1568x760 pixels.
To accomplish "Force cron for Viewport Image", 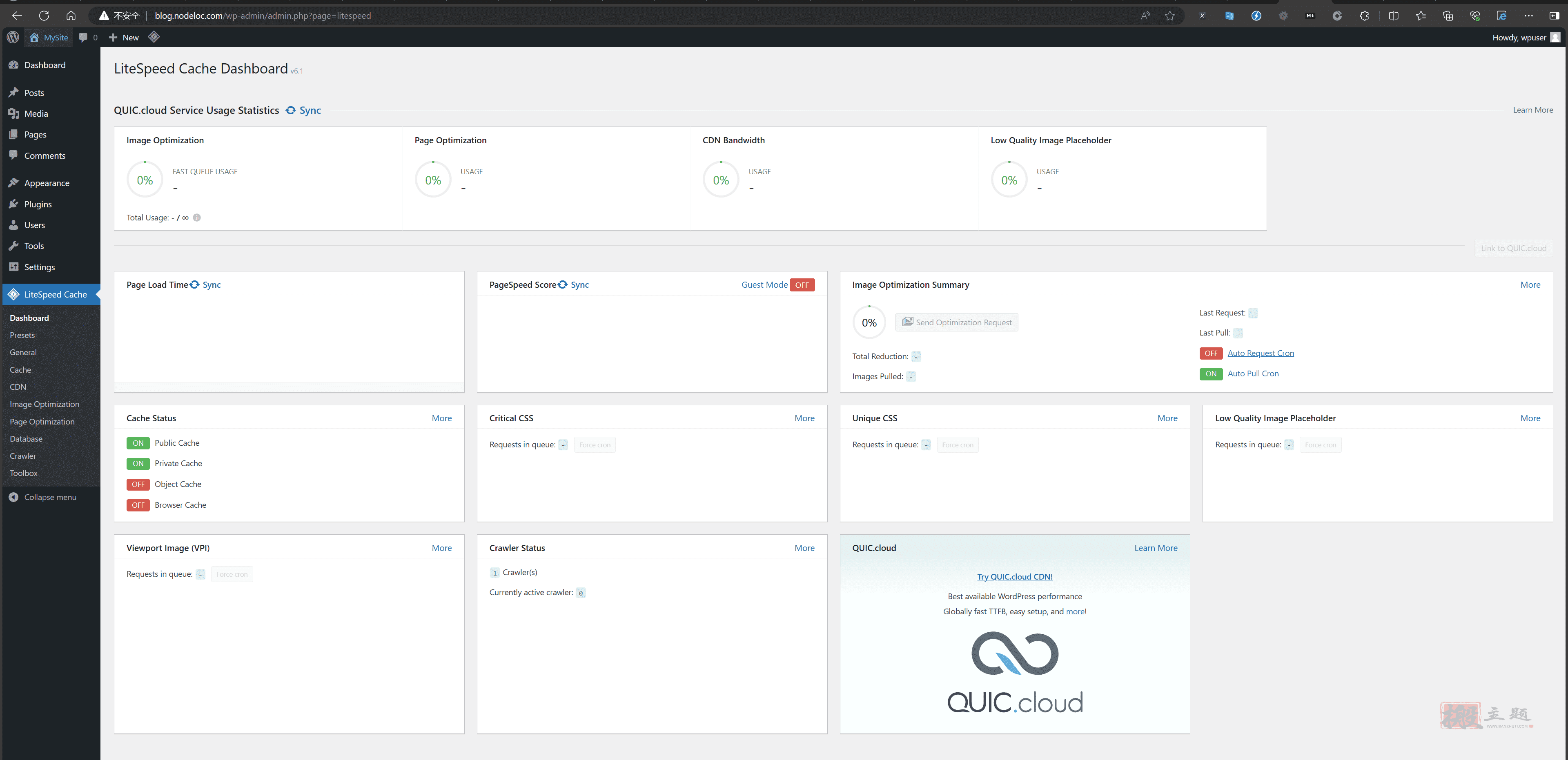I will 232,574.
